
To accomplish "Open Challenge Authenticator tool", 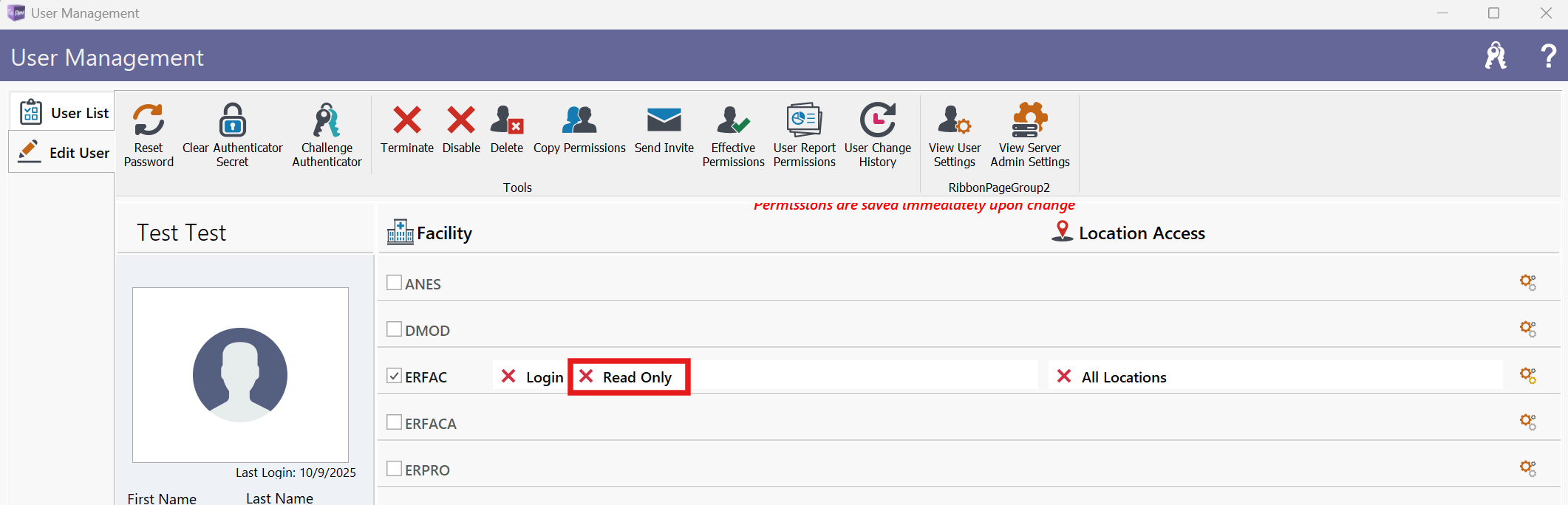I will tap(327, 120).
